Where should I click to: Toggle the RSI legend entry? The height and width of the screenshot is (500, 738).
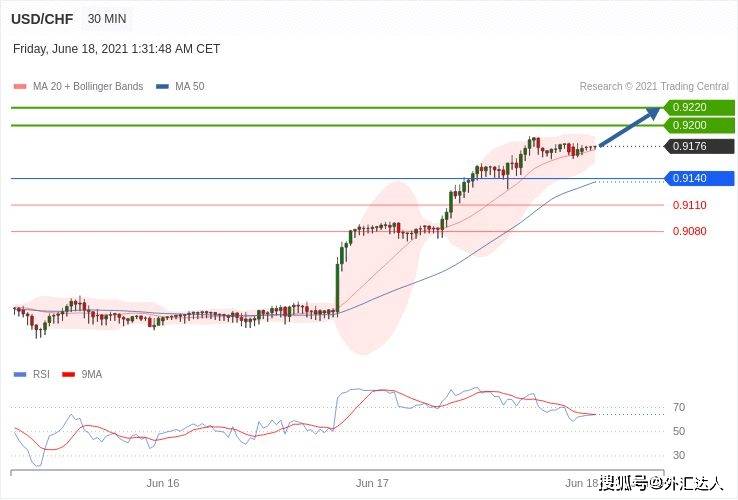pyautogui.click(x=40, y=374)
